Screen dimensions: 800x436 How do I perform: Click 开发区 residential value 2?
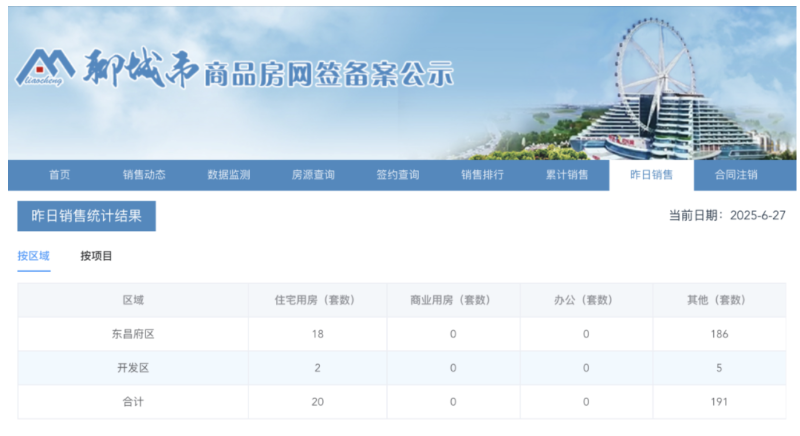tap(317, 368)
